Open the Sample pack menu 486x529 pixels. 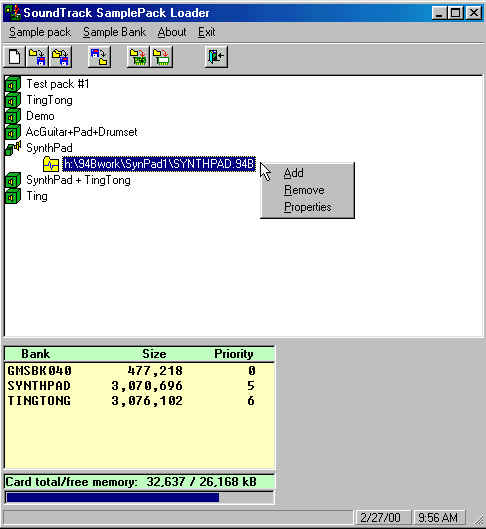point(40,32)
